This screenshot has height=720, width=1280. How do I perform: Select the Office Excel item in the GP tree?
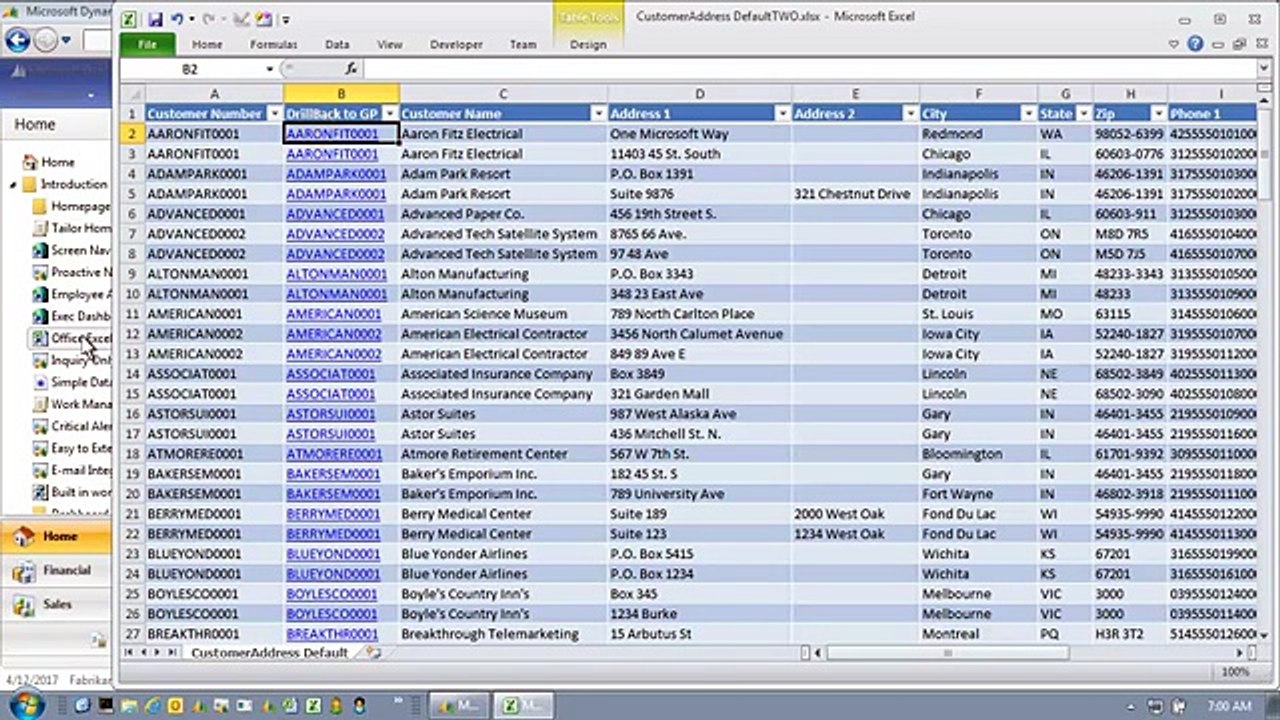point(71,338)
